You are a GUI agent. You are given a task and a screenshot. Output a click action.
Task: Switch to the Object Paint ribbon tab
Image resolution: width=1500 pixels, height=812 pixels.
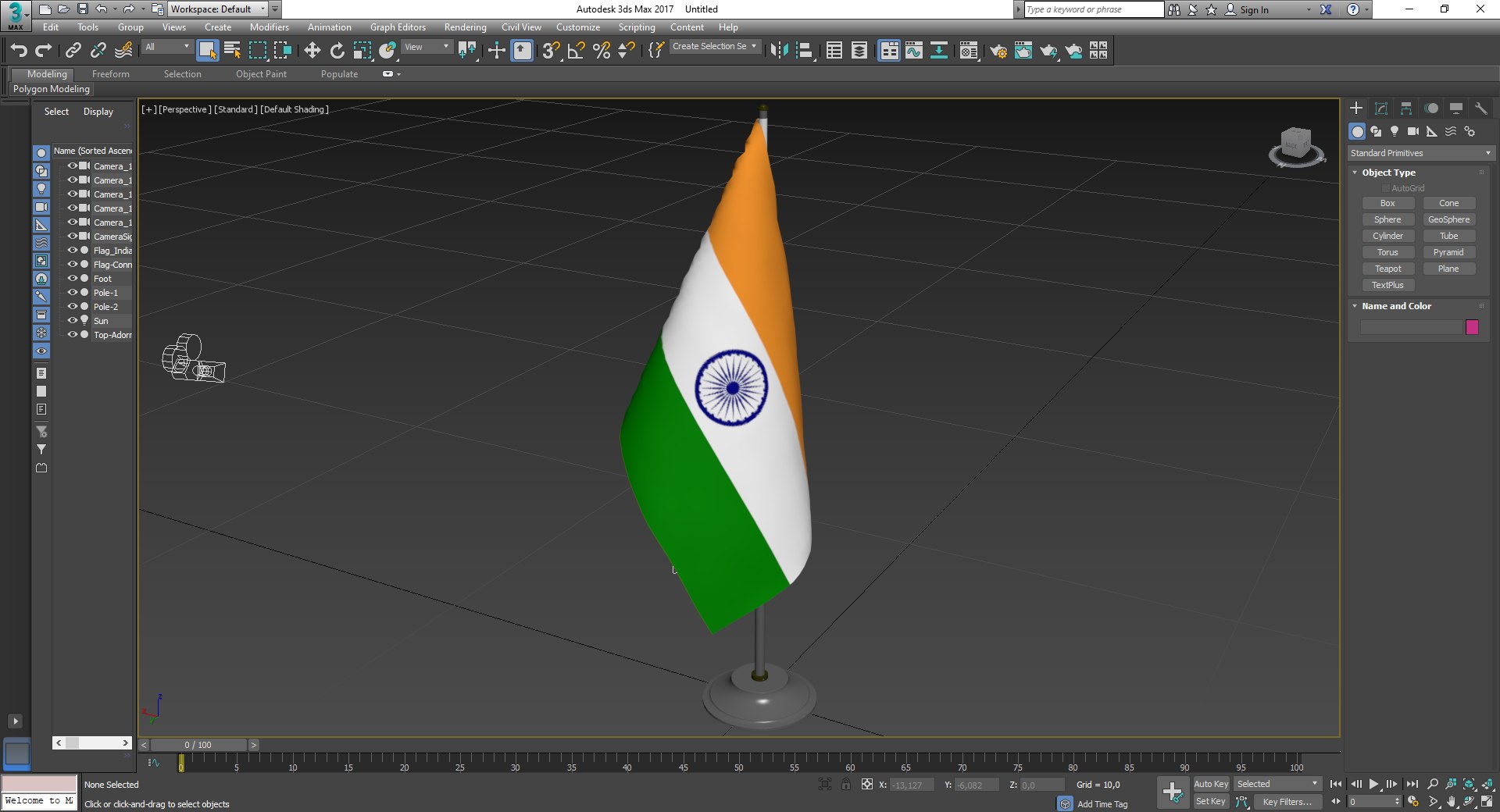261,74
